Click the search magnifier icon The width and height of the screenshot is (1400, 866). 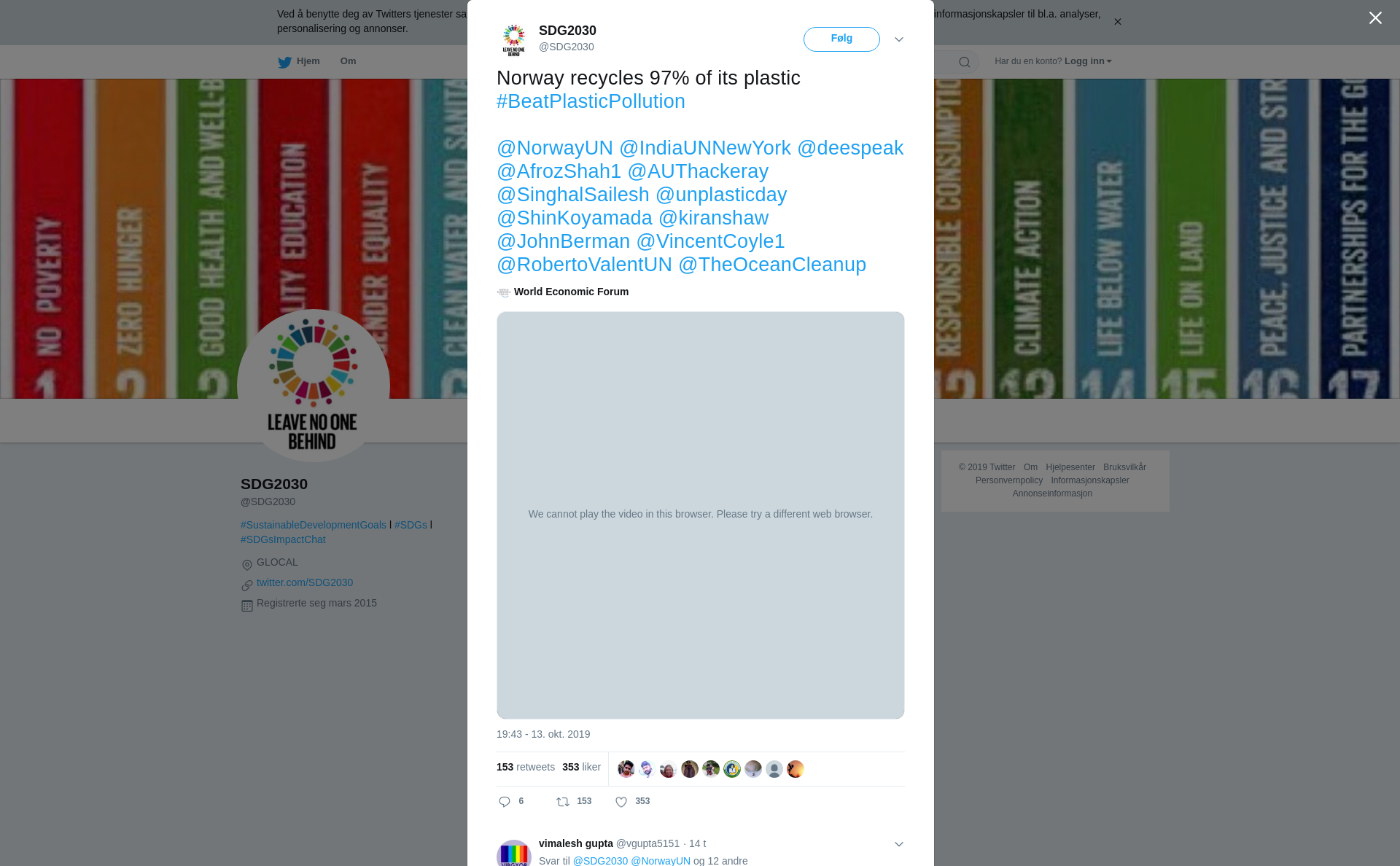point(965,62)
